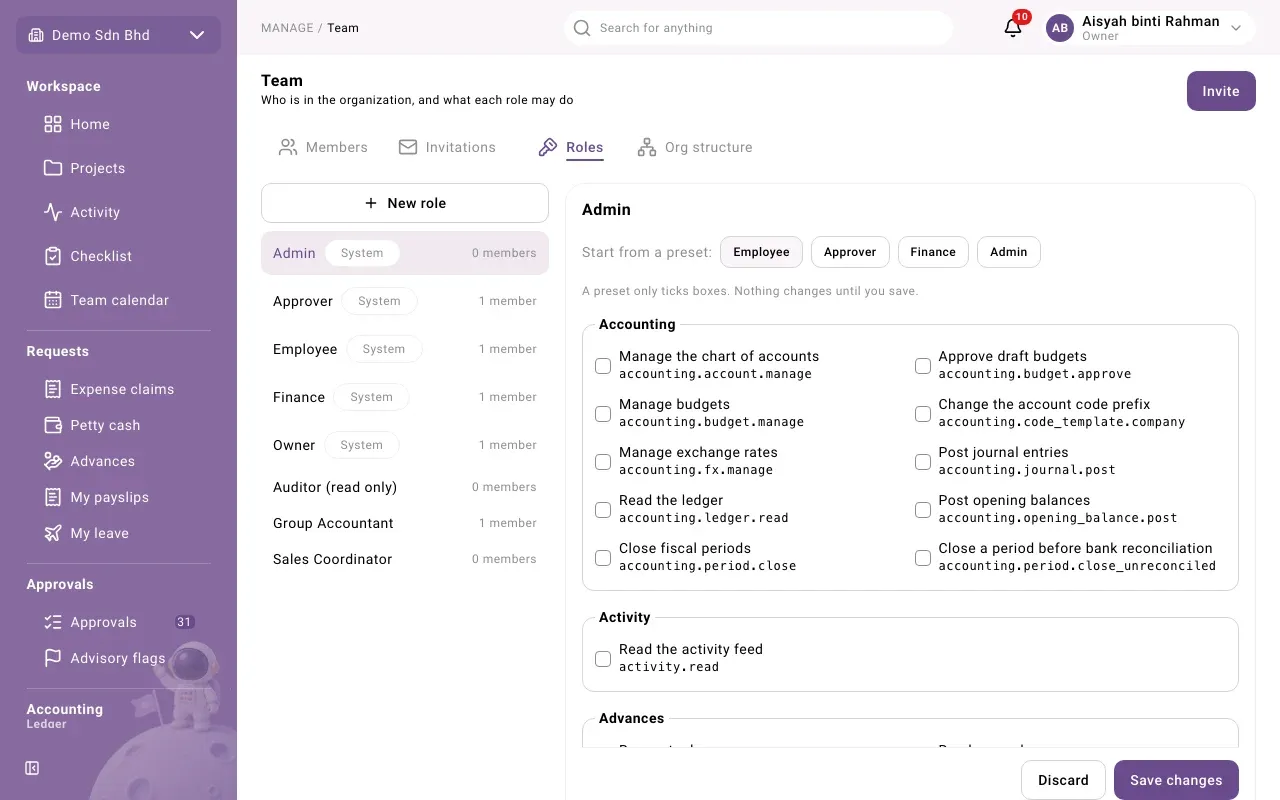Click the Save changes button
Screen dimensions: 1280x800
coord(1176,780)
